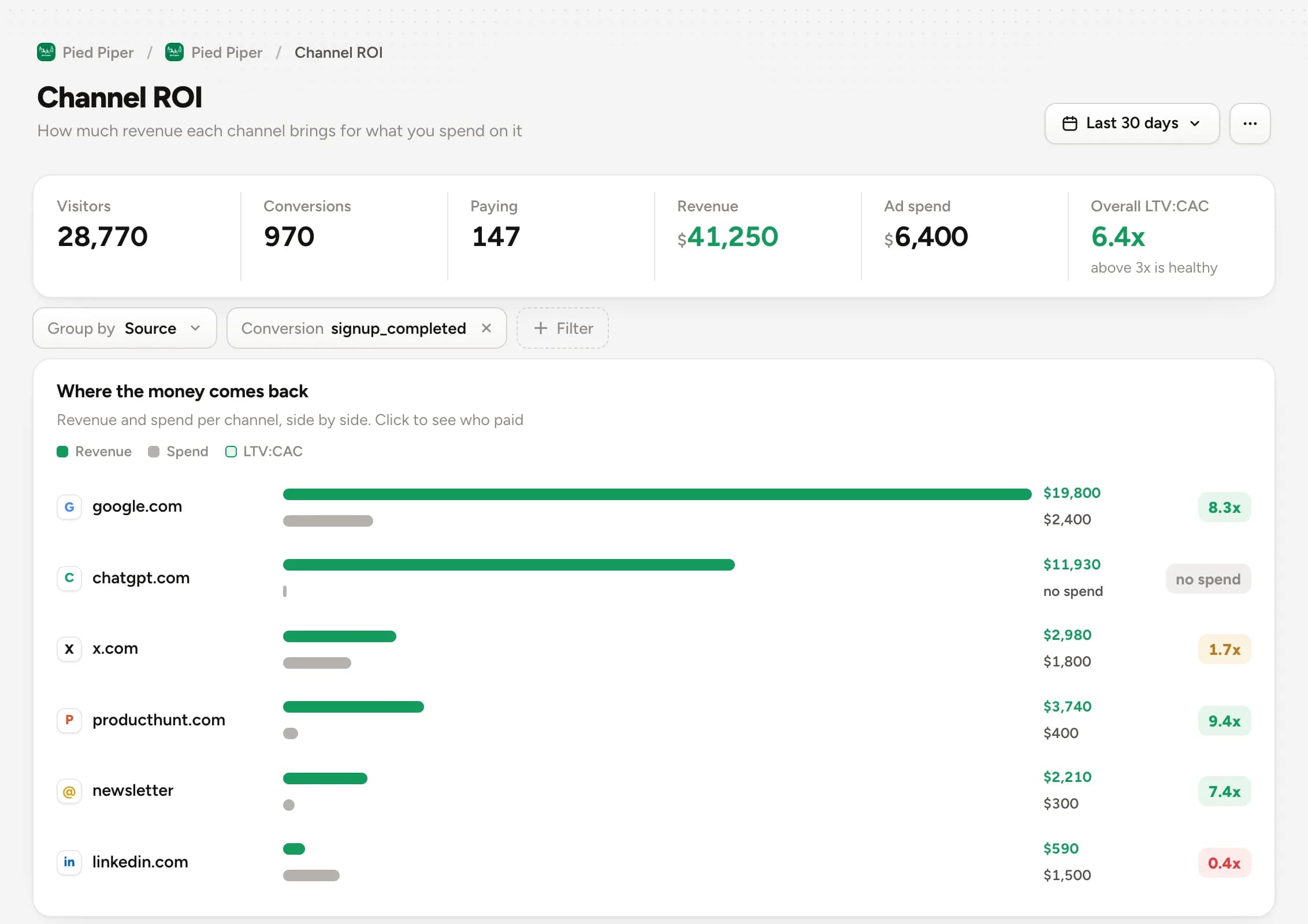The image size is (1308, 924).
Task: Select the Channel ROI breadcrumb item
Action: [x=339, y=53]
